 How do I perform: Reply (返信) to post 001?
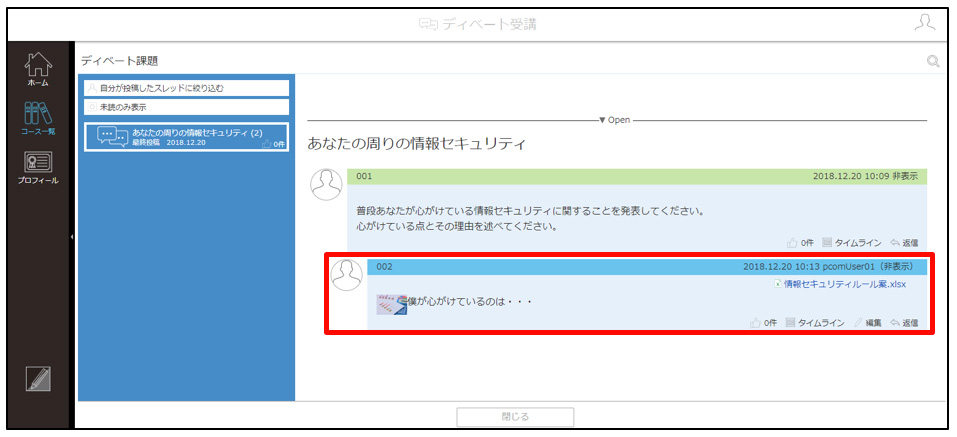[905, 243]
